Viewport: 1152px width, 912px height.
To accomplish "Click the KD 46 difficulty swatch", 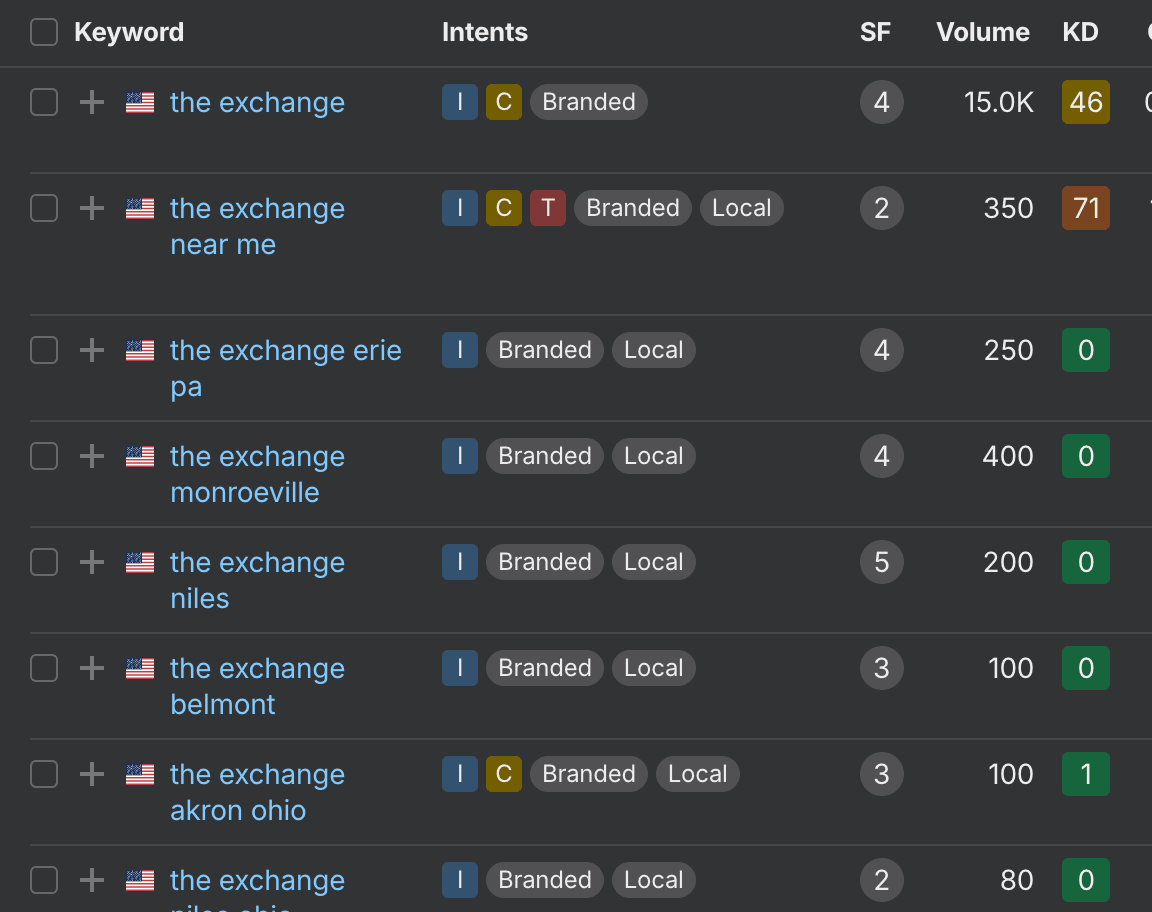I will point(1085,102).
